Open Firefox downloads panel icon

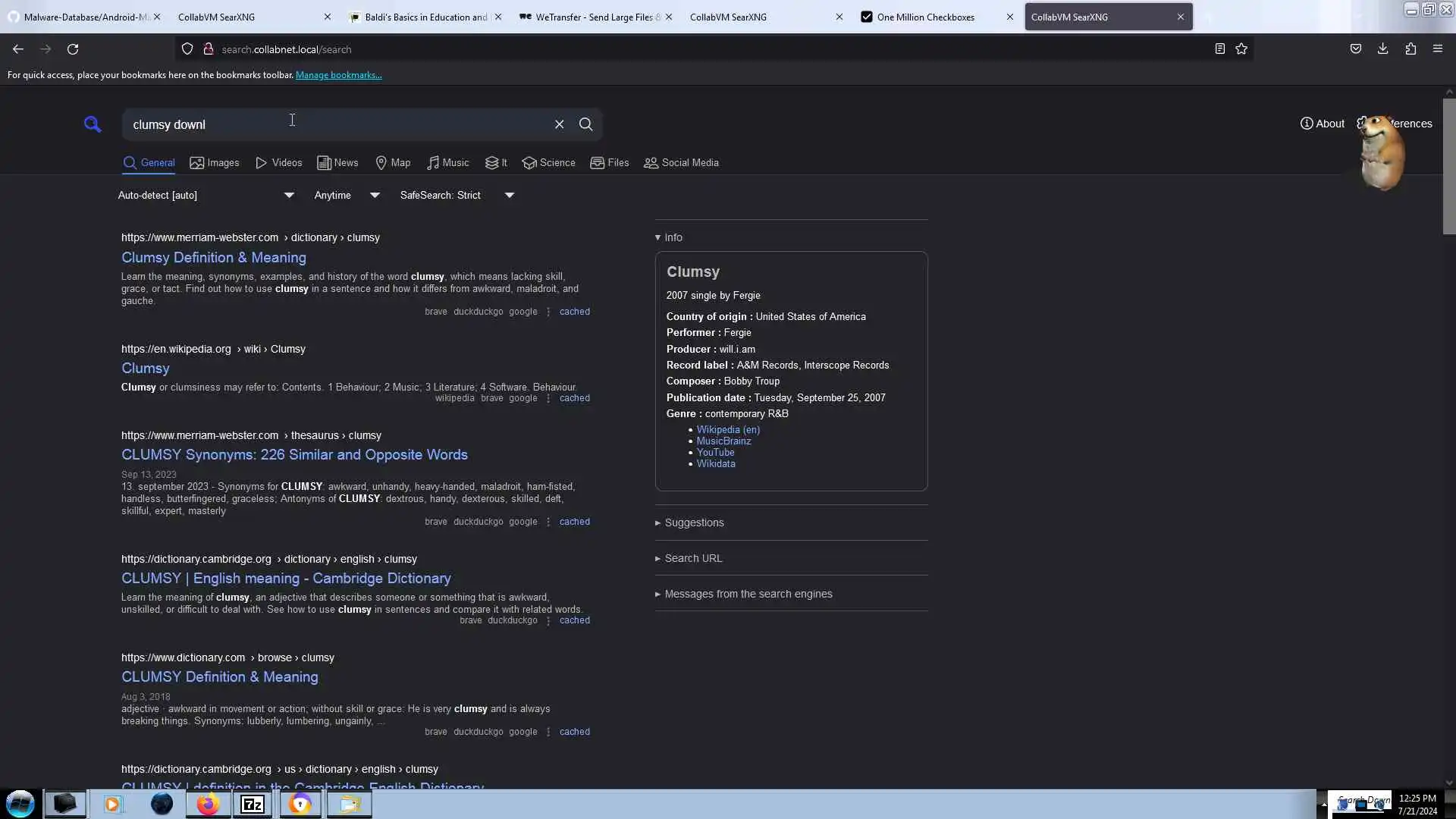[1382, 49]
